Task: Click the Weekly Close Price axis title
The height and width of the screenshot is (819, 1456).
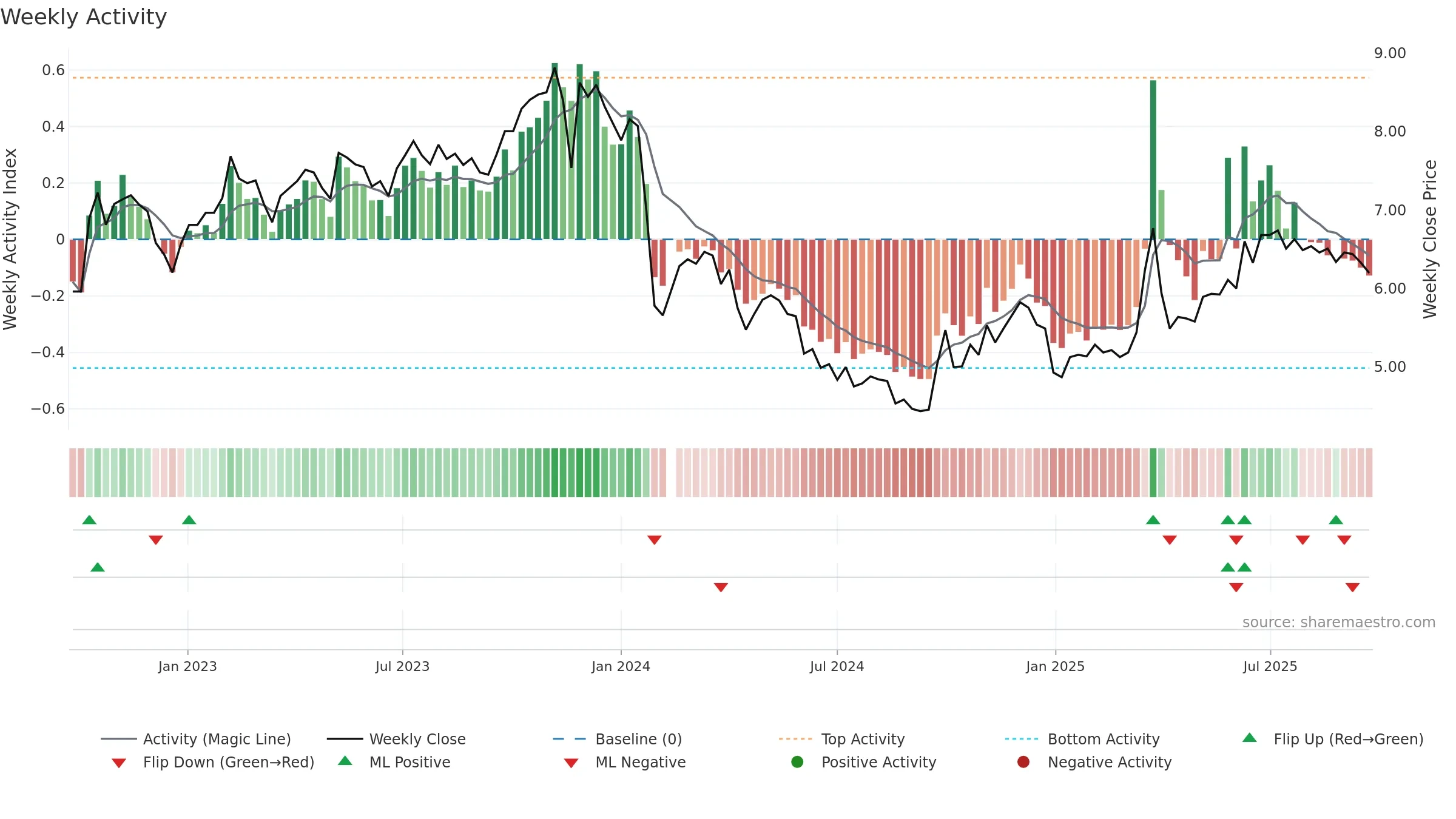Action: coord(1430,239)
